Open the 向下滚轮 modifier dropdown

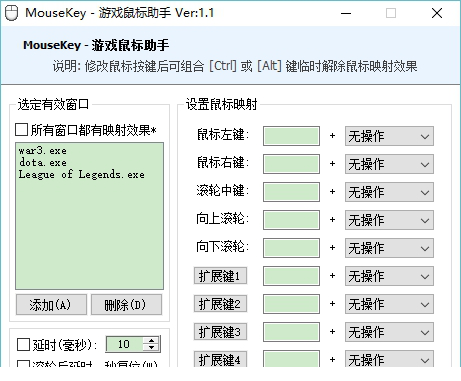tap(389, 248)
